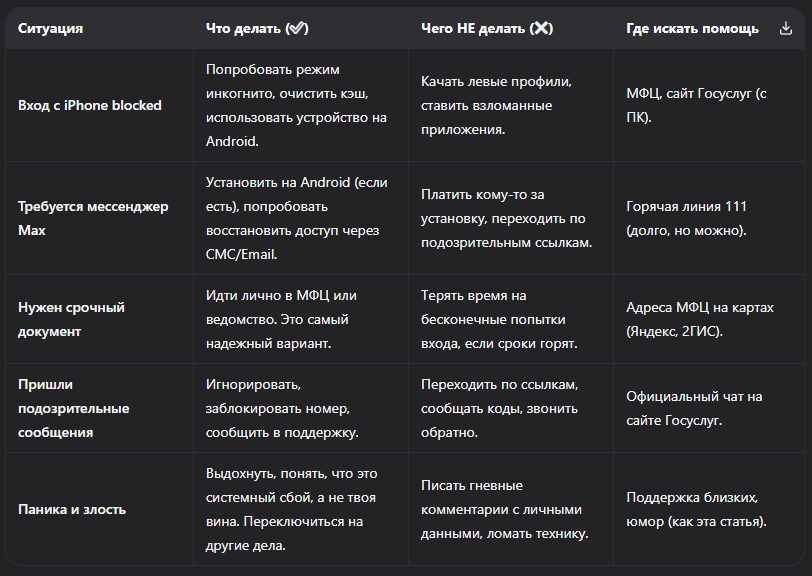Select the "Ситуация" column header

[50, 28]
